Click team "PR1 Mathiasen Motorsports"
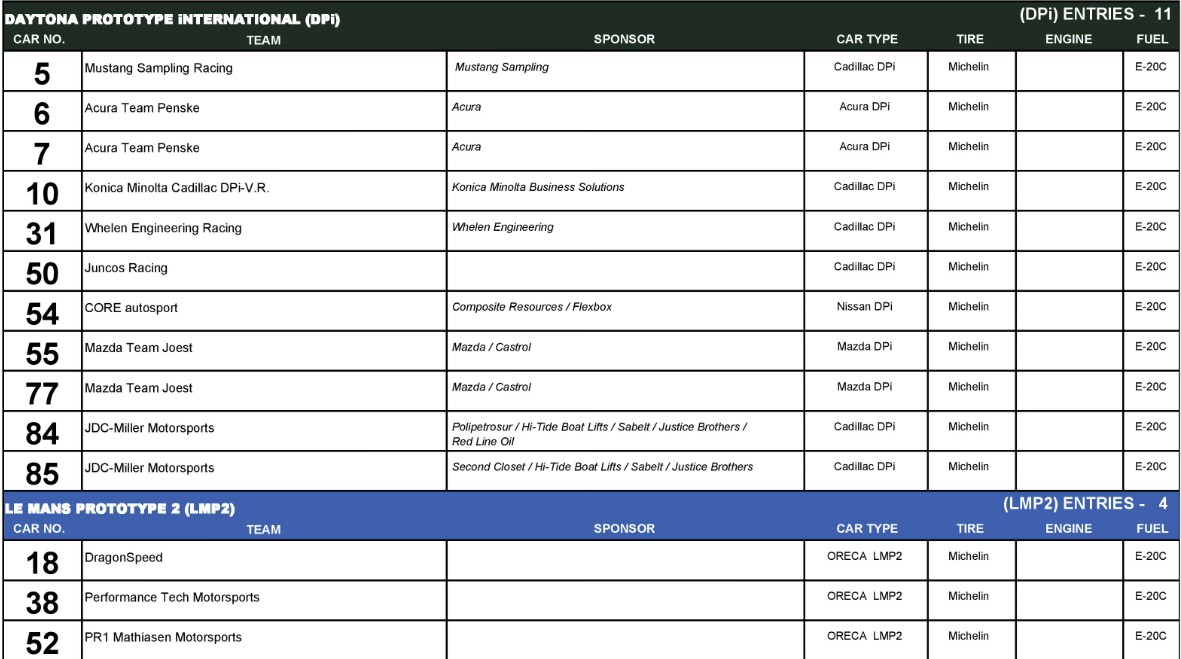 (x=163, y=637)
